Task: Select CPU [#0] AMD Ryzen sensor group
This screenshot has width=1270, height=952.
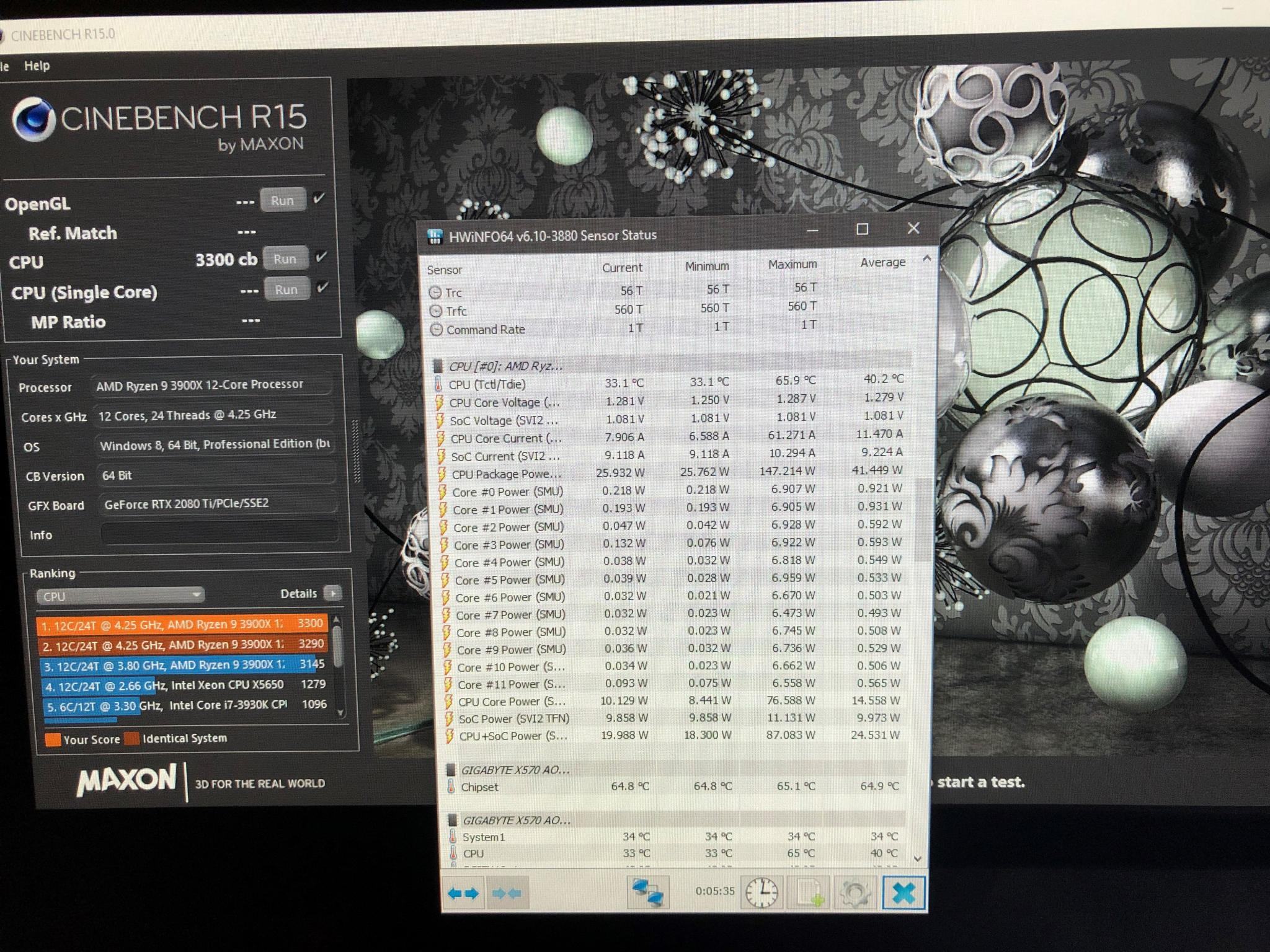Action: tap(505, 366)
